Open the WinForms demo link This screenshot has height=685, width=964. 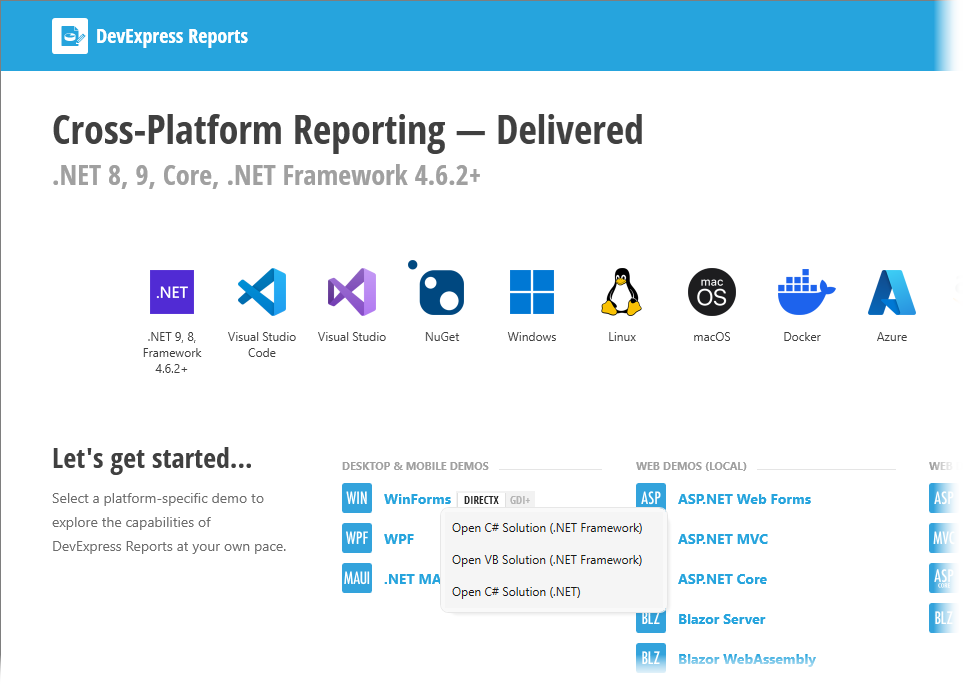[x=417, y=499]
